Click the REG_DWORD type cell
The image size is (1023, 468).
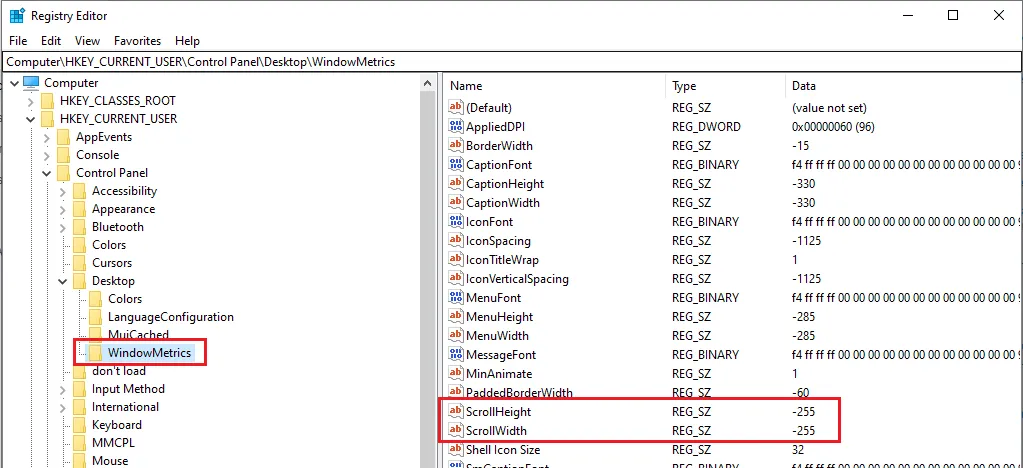(x=706, y=127)
